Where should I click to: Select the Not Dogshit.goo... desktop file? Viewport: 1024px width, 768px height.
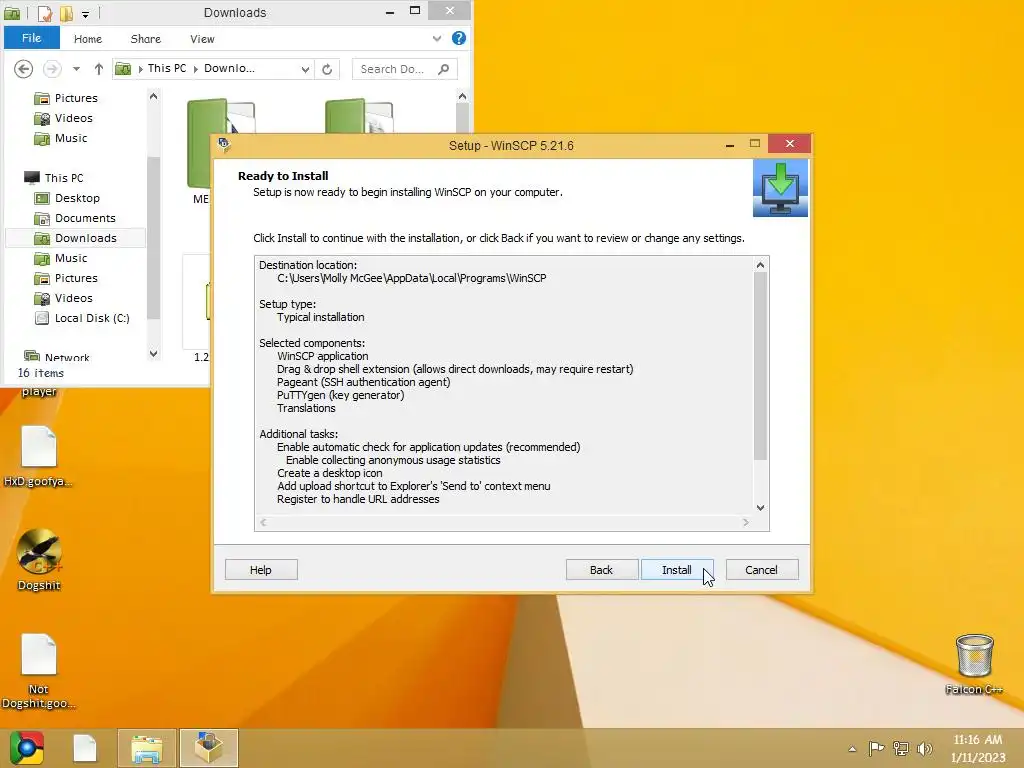click(39, 671)
